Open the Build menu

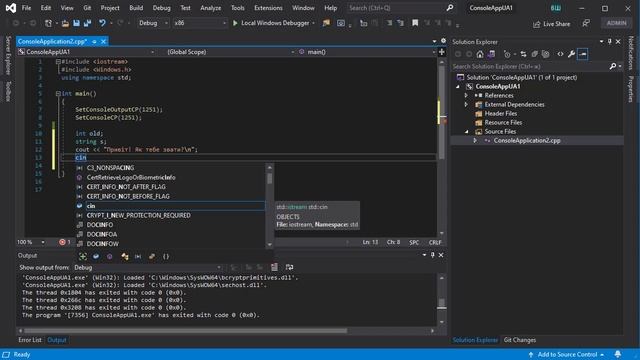pos(136,8)
